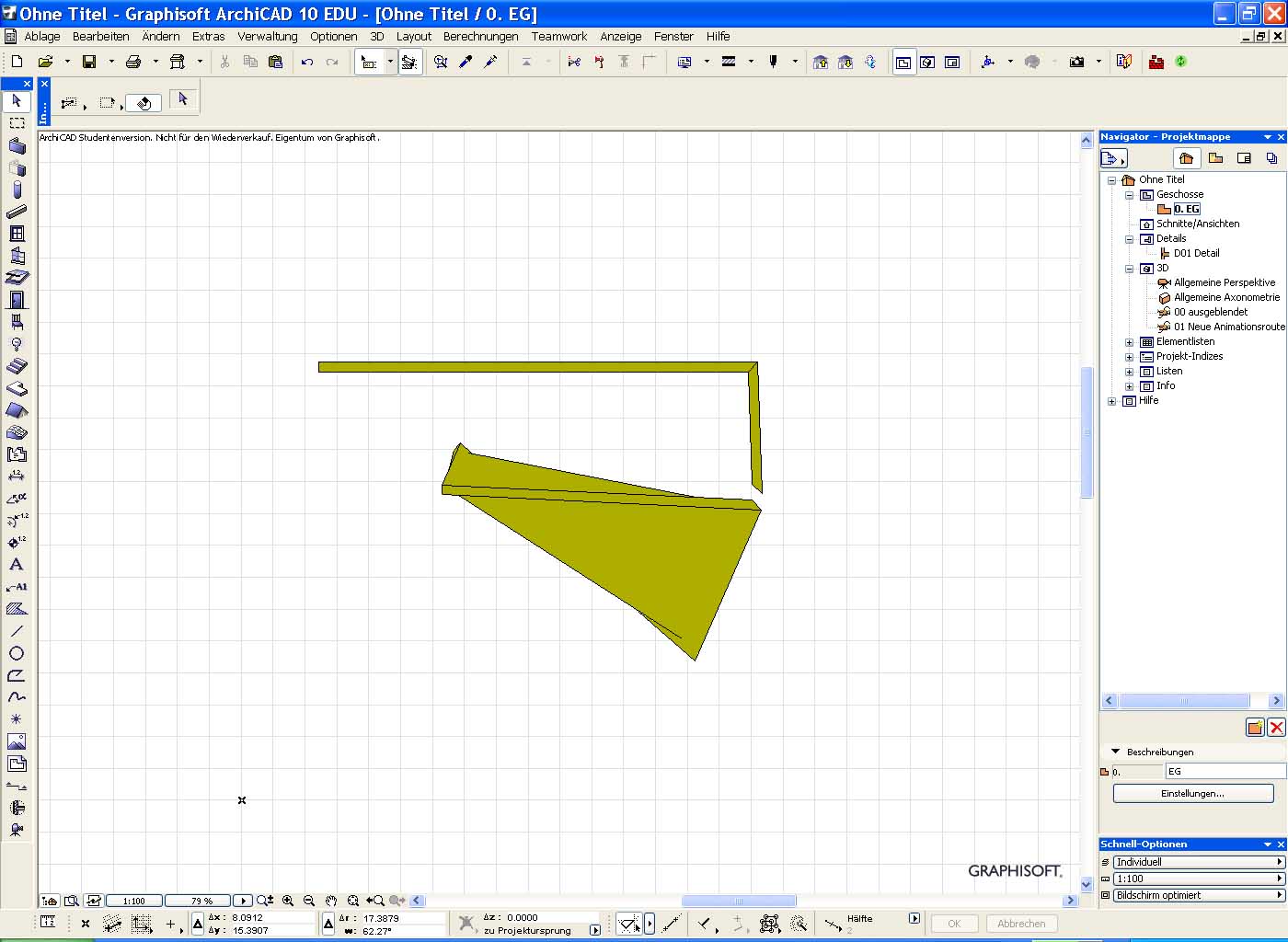Click the zoom in magnifier below canvas
The width and height of the screenshot is (1288, 942).
[x=288, y=901]
